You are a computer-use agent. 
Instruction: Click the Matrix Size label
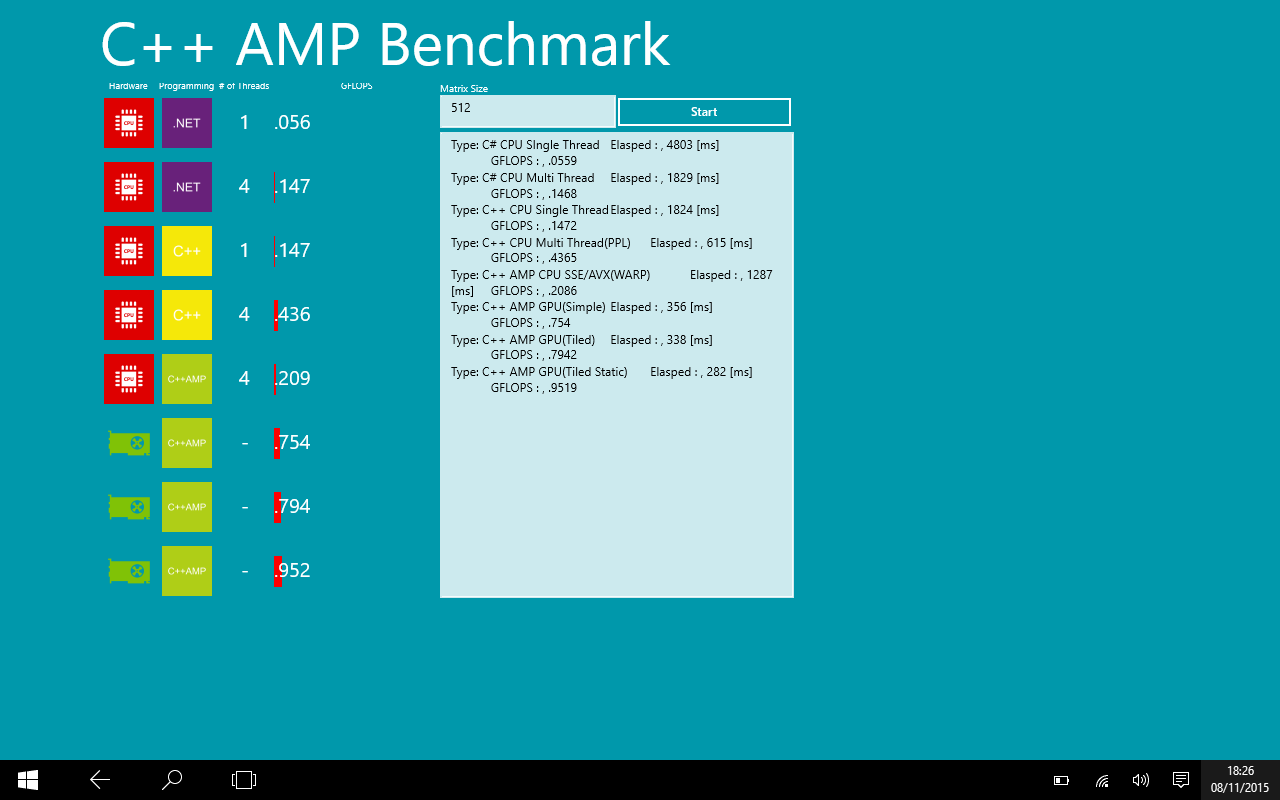click(464, 89)
